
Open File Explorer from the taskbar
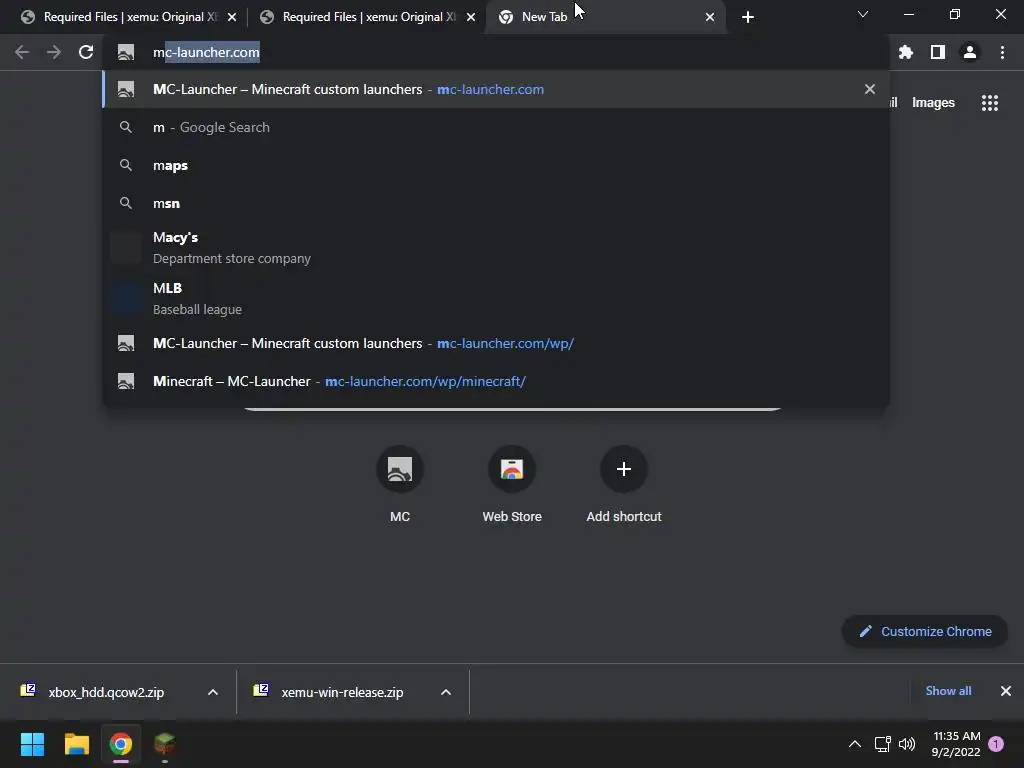coord(76,744)
